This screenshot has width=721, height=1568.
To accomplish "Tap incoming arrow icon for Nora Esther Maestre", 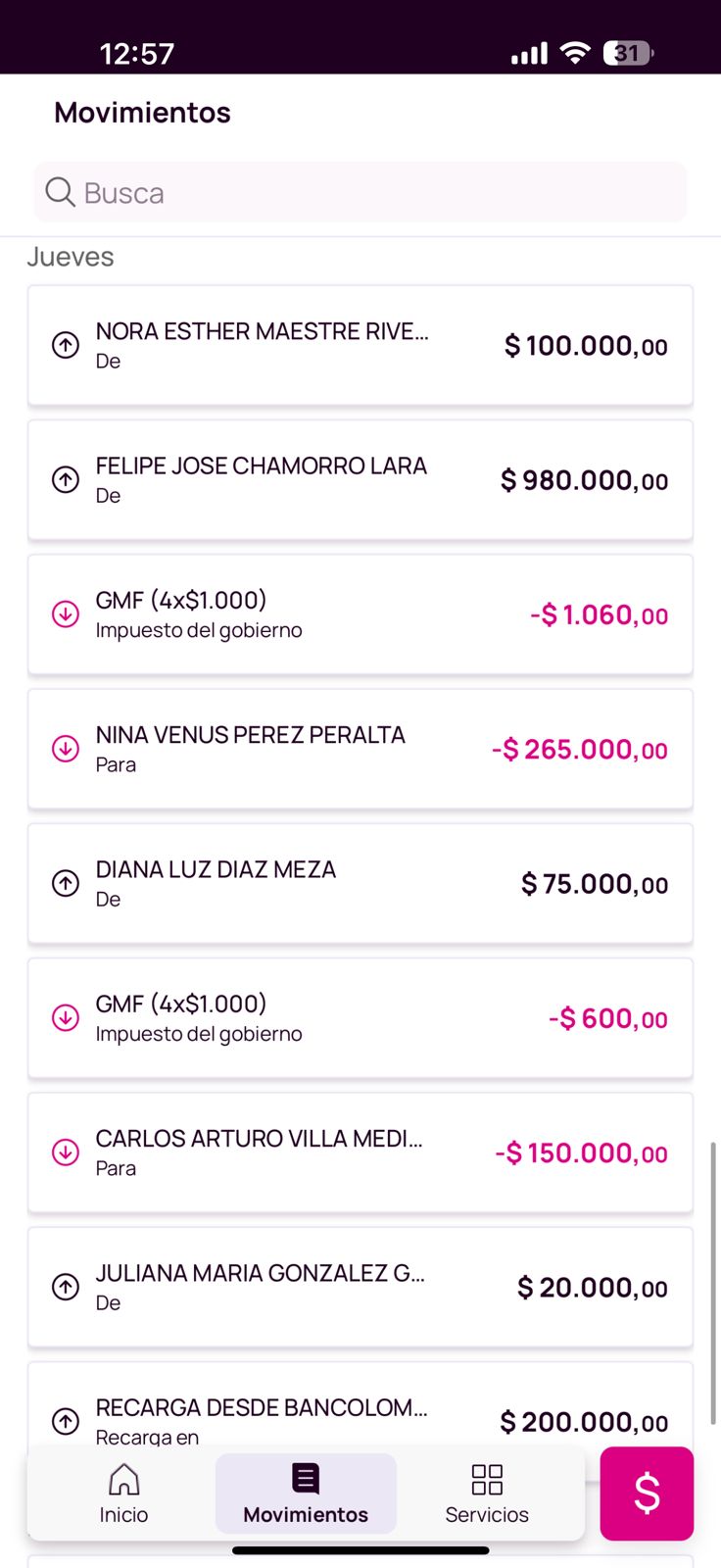I will pos(66,345).
